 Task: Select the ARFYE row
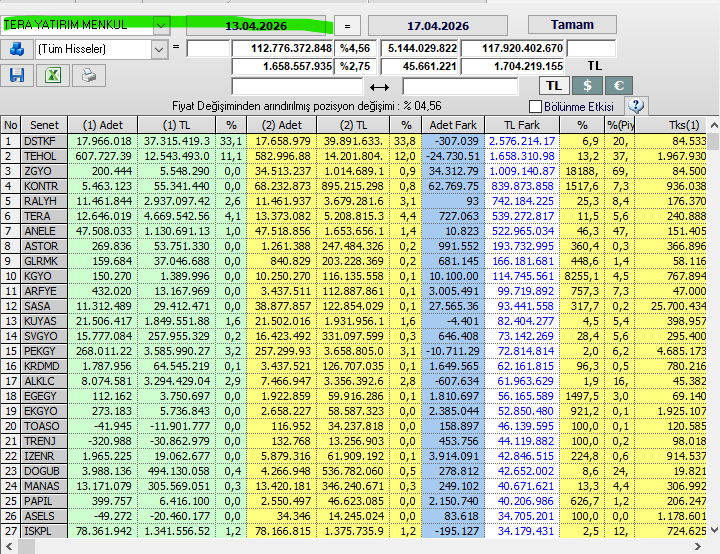[x=353, y=291]
